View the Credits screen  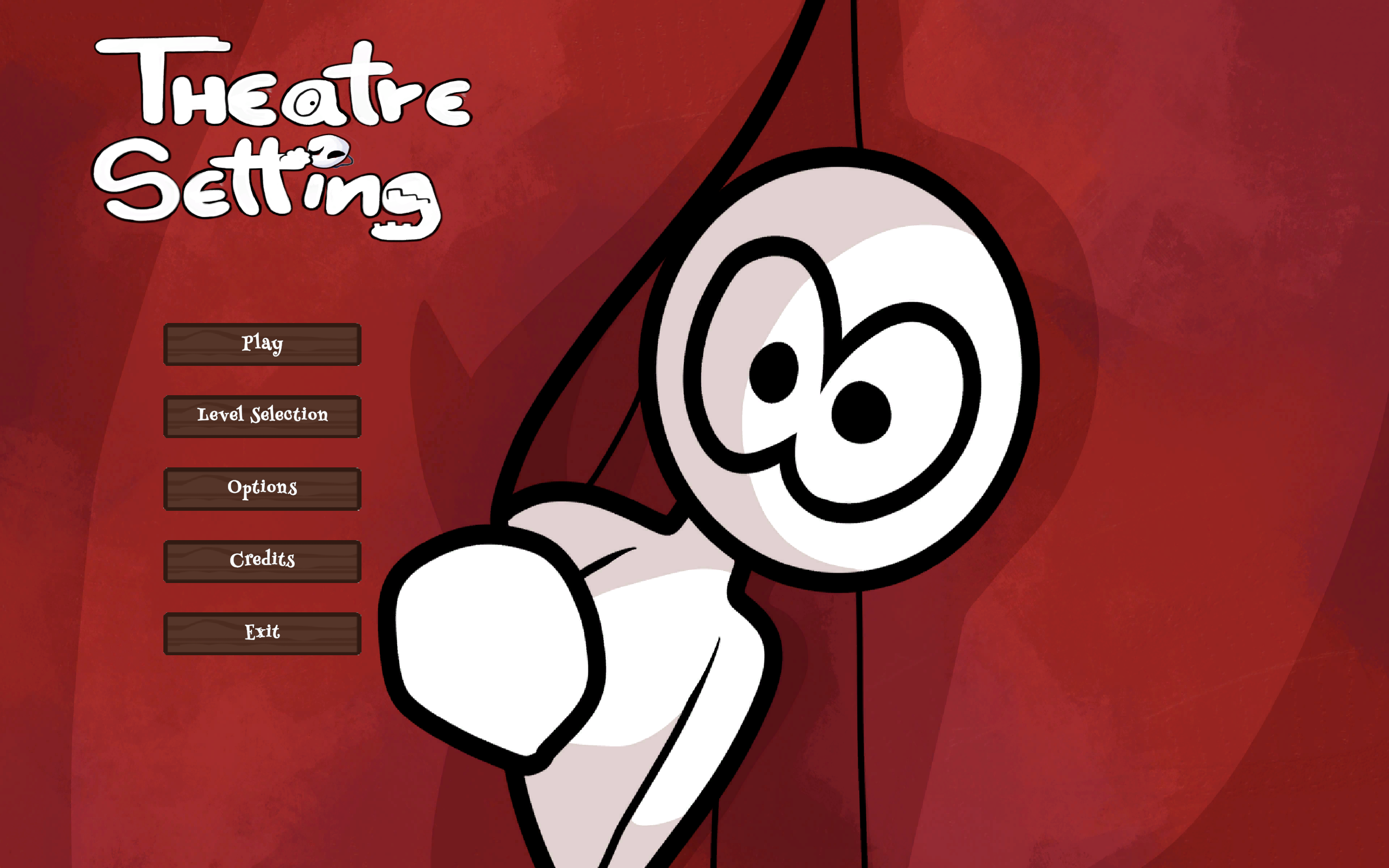pyautogui.click(x=262, y=561)
